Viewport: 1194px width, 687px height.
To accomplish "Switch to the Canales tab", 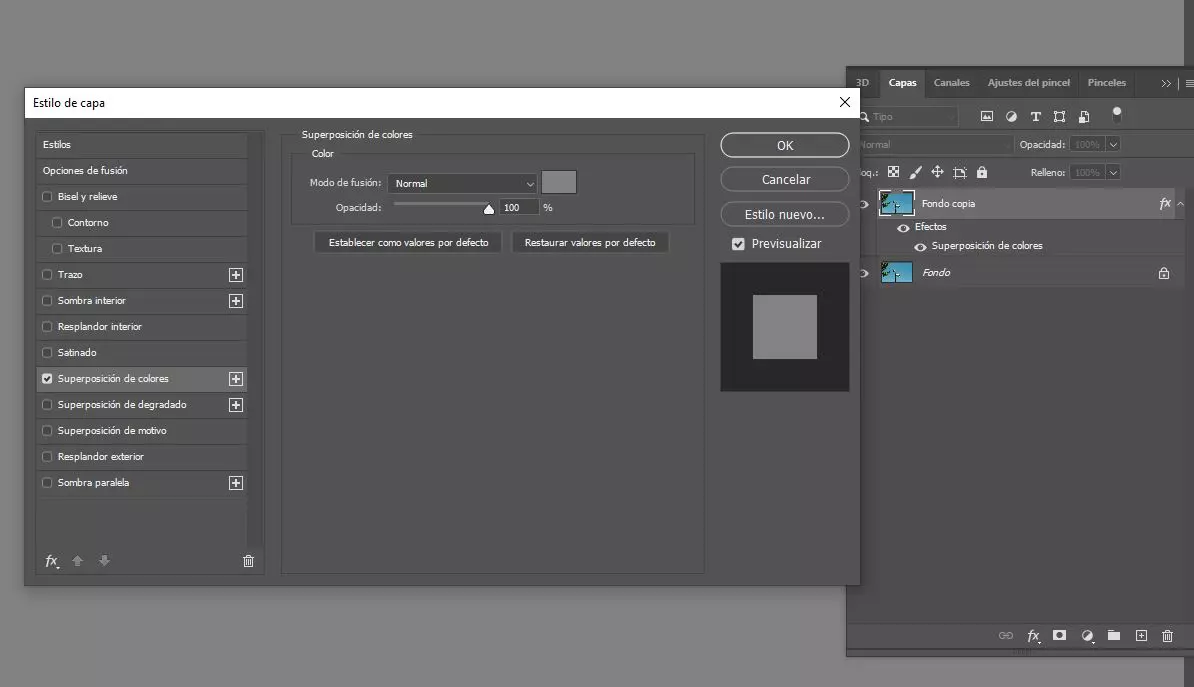I will 951,83.
